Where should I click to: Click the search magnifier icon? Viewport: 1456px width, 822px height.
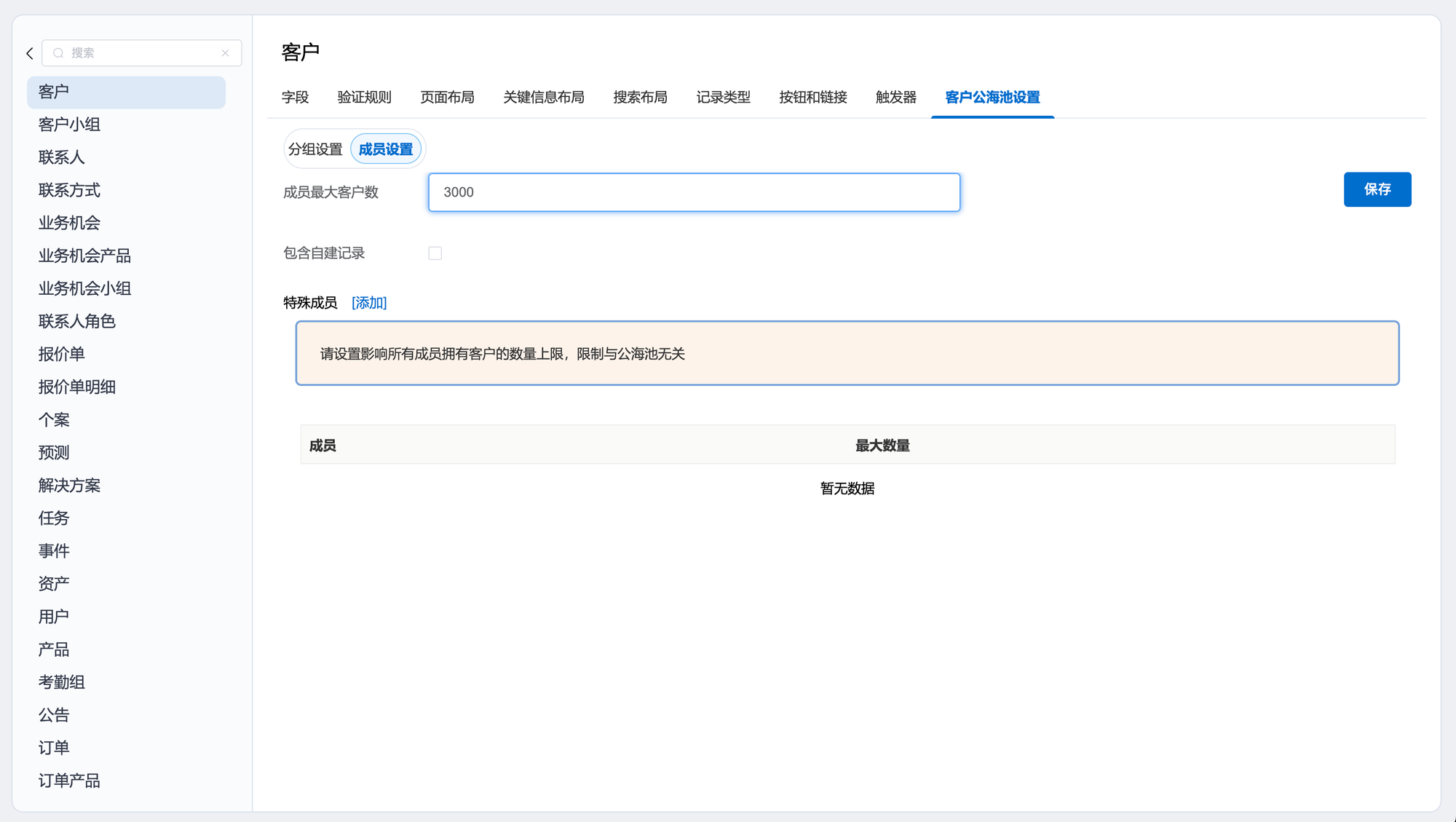tap(58, 53)
